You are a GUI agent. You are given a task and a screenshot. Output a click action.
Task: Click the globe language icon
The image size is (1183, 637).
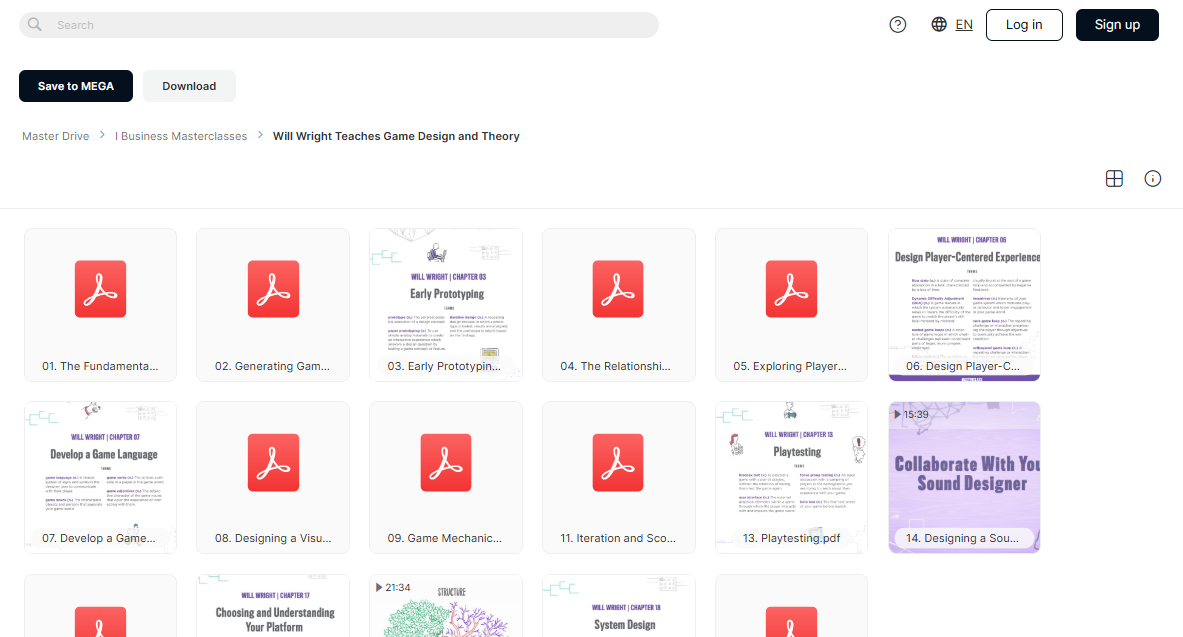coord(939,25)
